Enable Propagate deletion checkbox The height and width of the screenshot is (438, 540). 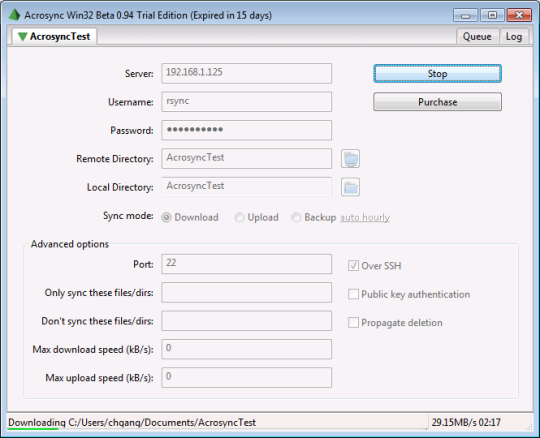coord(353,323)
